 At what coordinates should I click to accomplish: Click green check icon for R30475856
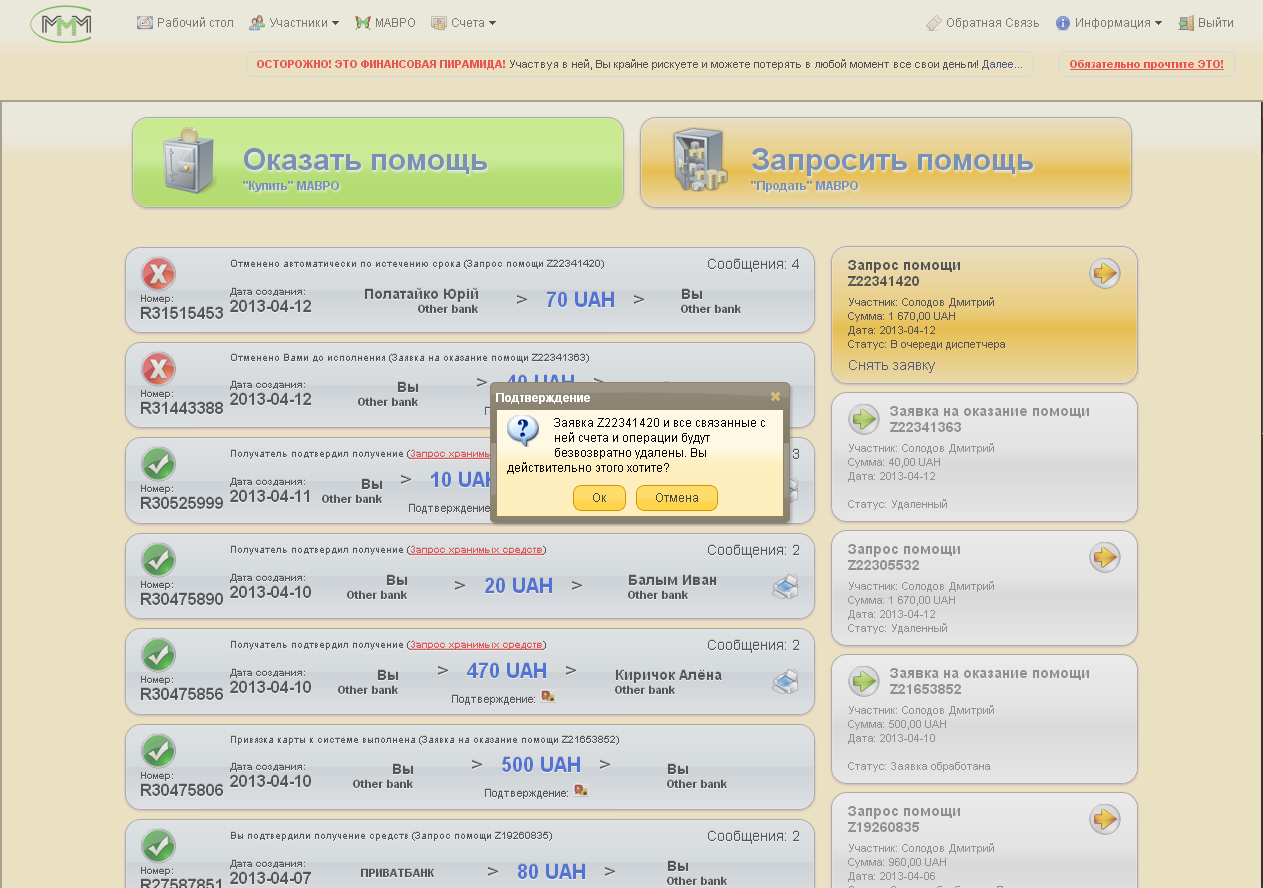click(158, 654)
